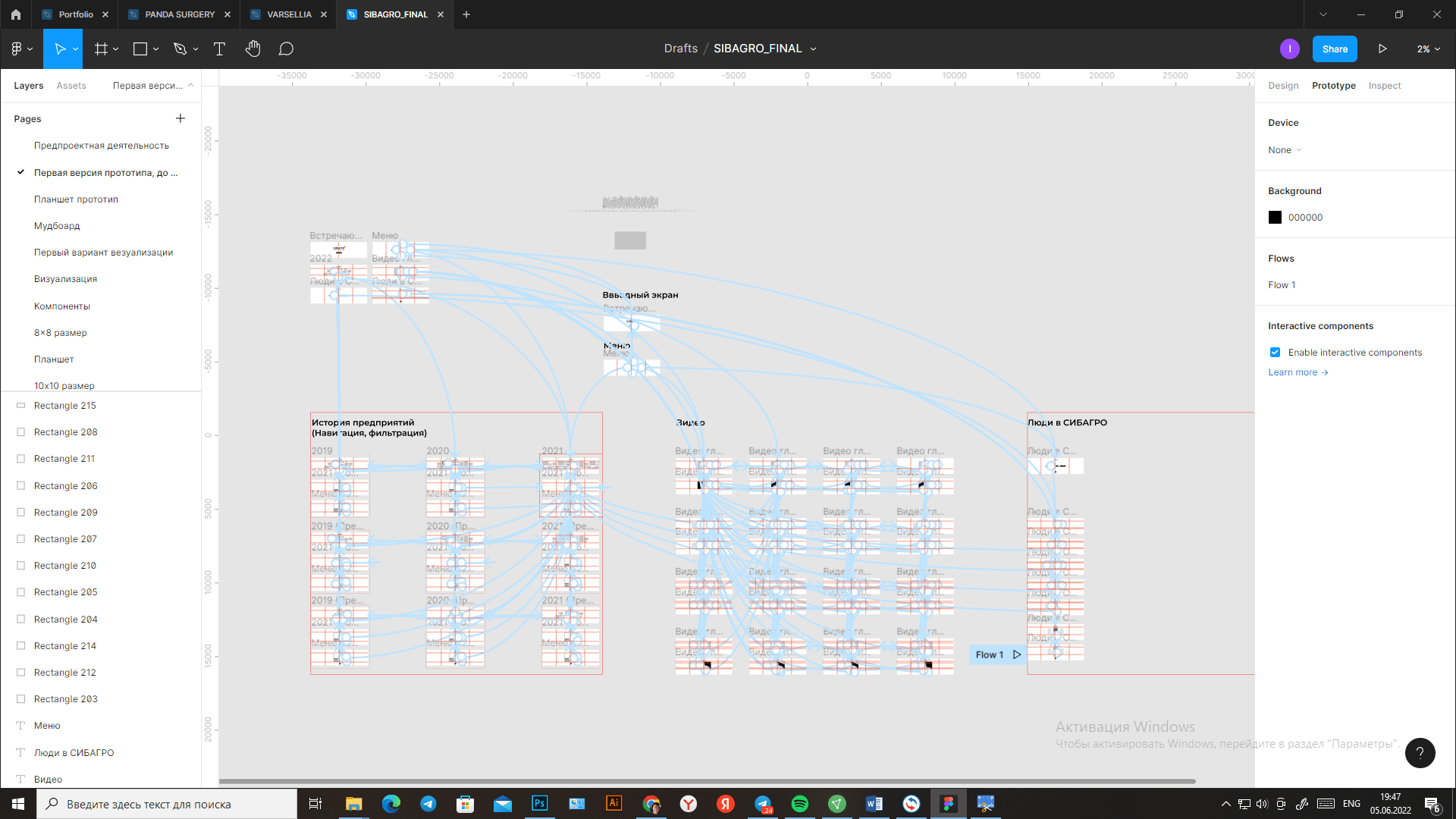
Task: Click the Windows Start button
Action: point(18,803)
